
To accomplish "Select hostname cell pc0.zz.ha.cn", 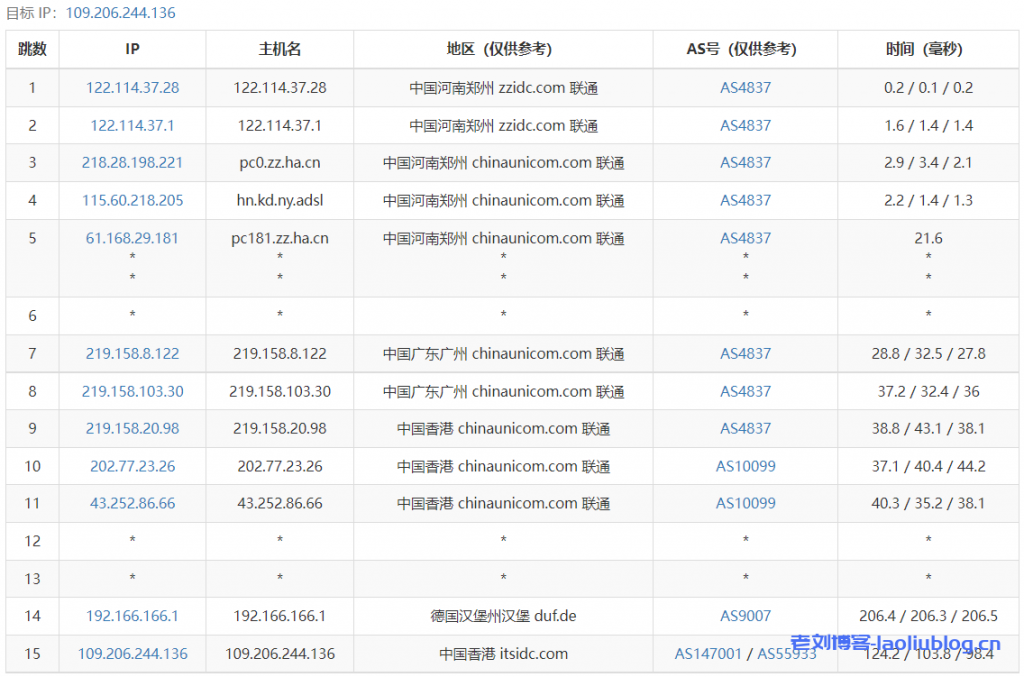I will click(x=279, y=163).
